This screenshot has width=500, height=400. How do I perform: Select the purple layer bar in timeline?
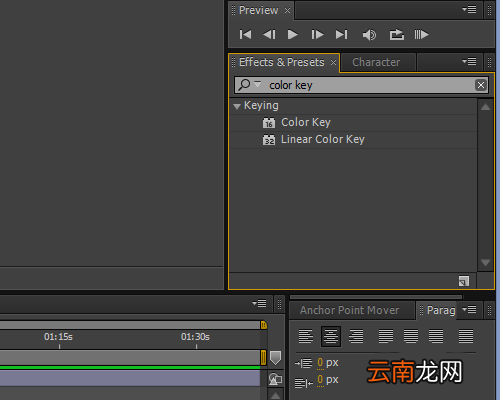pyautogui.click(x=130, y=379)
